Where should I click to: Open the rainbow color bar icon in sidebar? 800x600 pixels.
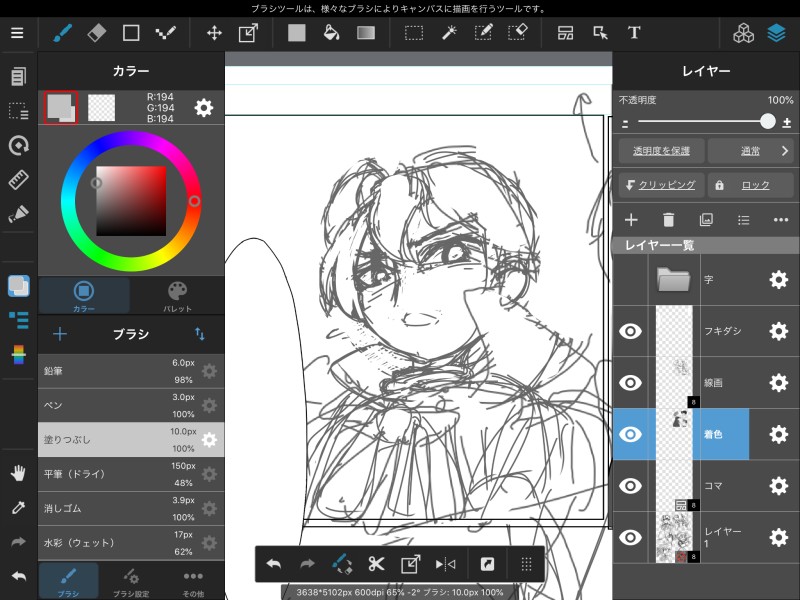click(18, 355)
